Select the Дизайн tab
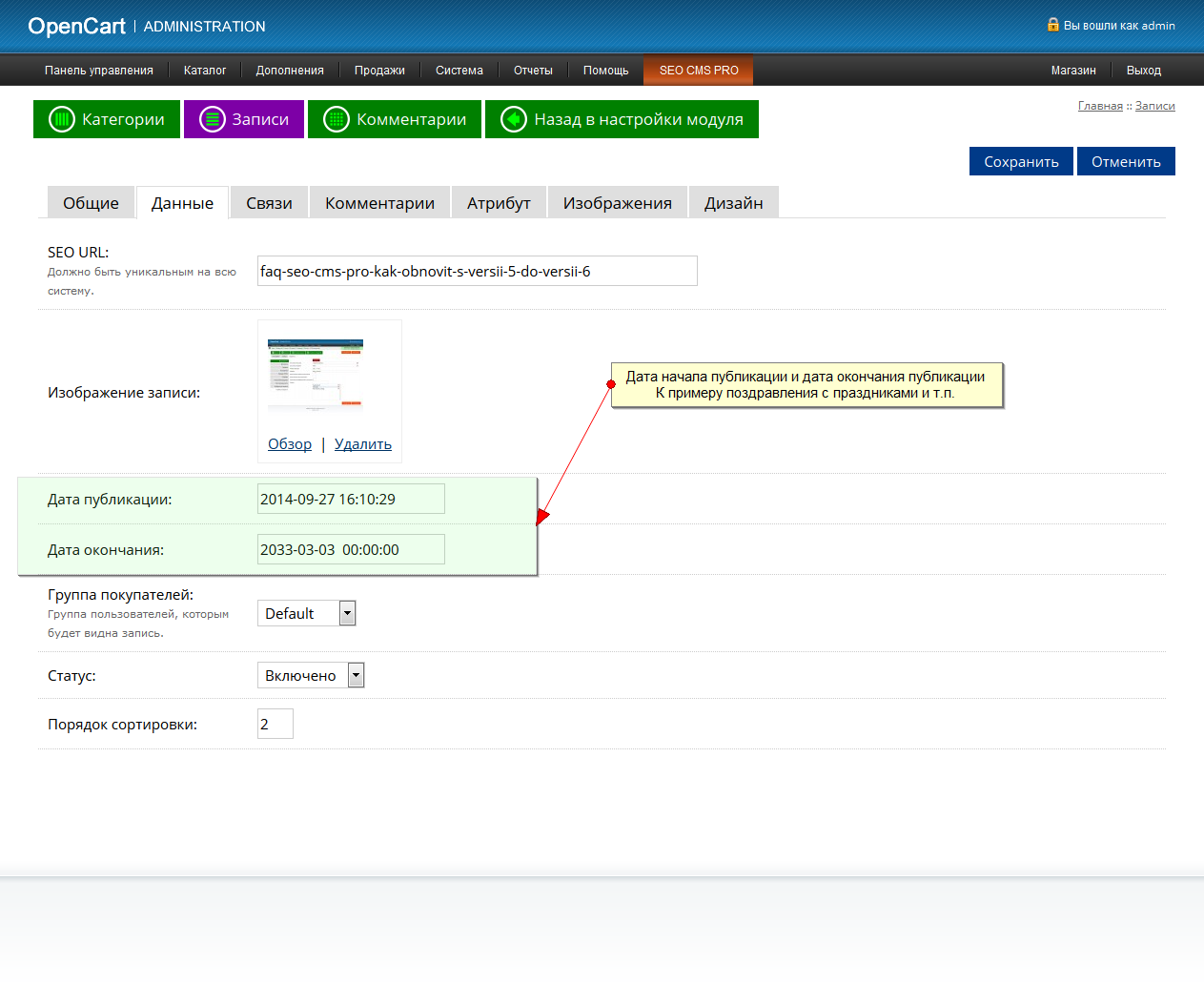Screen dimensions: 1204x983 (x=734, y=203)
